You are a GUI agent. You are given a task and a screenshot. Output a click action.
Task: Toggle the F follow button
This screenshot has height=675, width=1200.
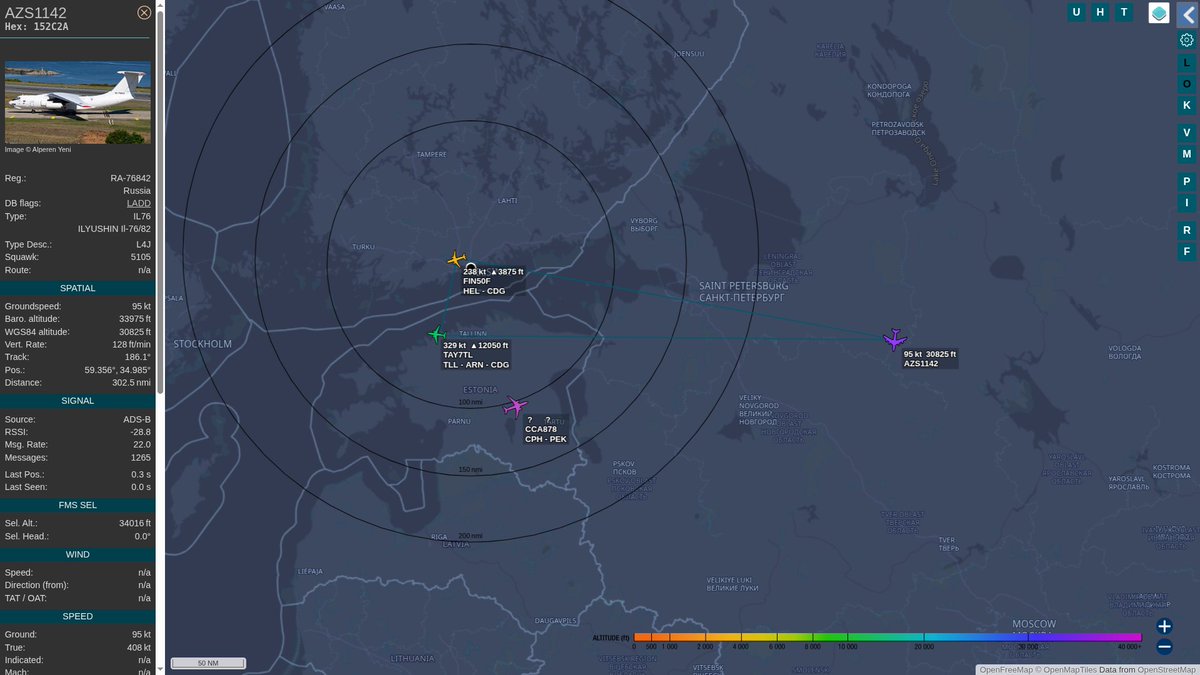pos(1186,251)
